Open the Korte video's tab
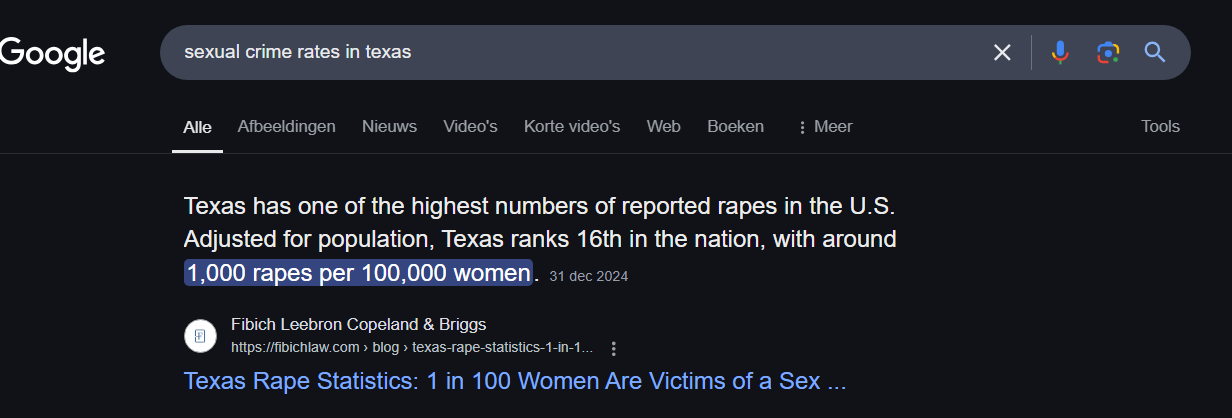 tap(572, 127)
